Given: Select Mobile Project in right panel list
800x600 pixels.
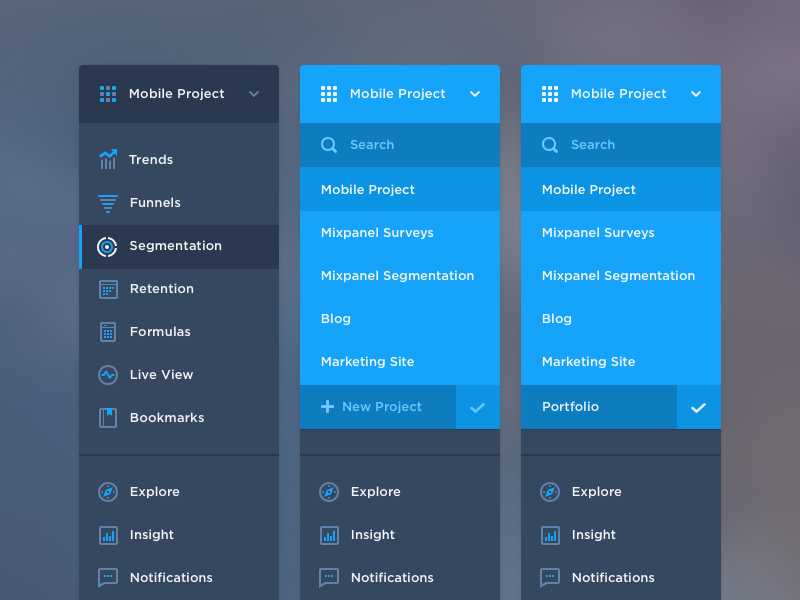Looking at the screenshot, I should point(621,189).
